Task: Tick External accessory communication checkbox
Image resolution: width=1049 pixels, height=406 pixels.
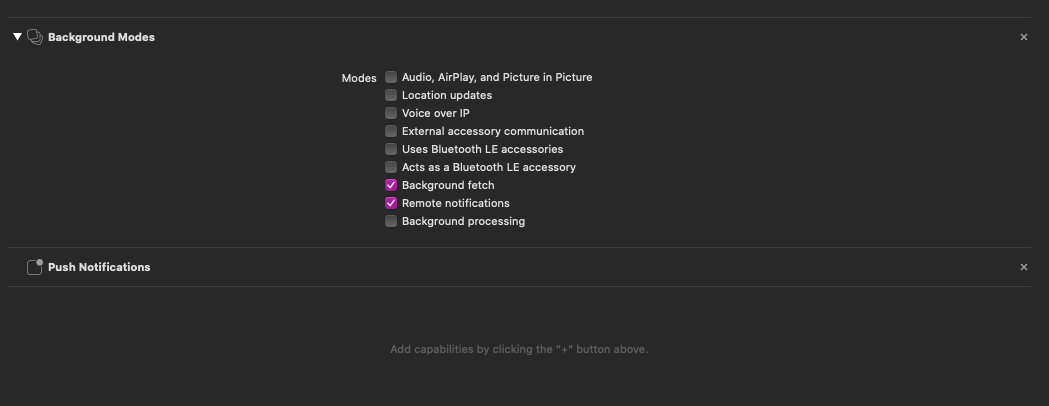Action: (x=391, y=131)
